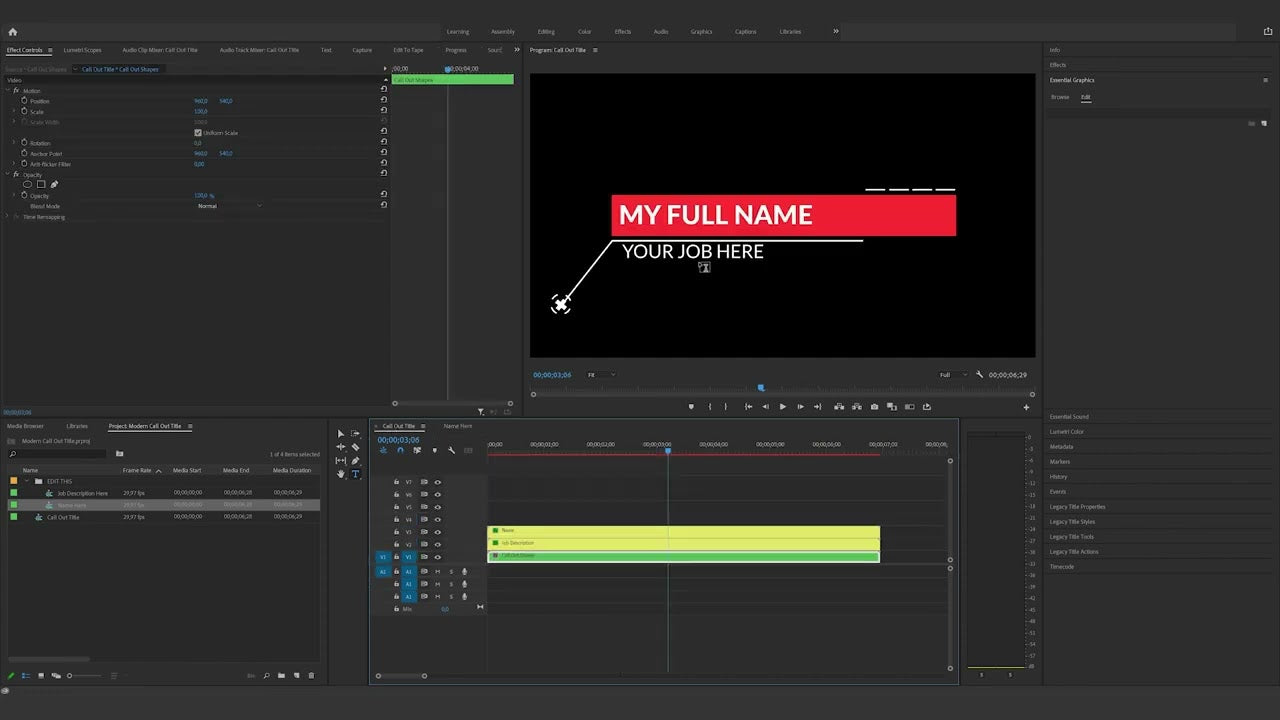Select the Razor tool
Screen dimensions: 1280x720
pos(356,447)
